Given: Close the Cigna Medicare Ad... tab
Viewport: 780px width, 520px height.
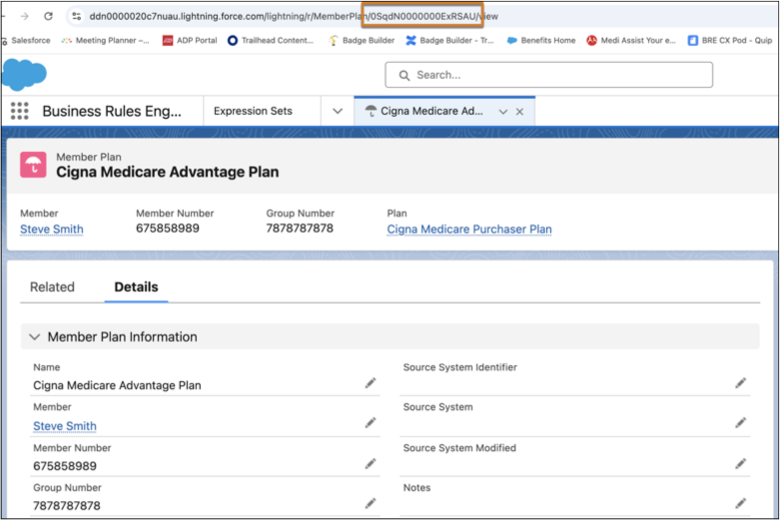Looking at the screenshot, I should click(x=519, y=111).
